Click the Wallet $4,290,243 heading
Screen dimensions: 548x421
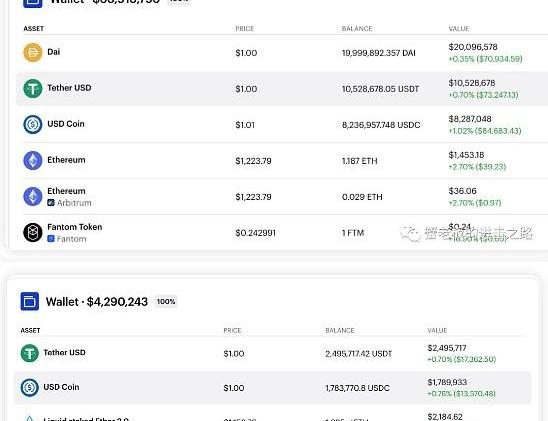coord(97,302)
